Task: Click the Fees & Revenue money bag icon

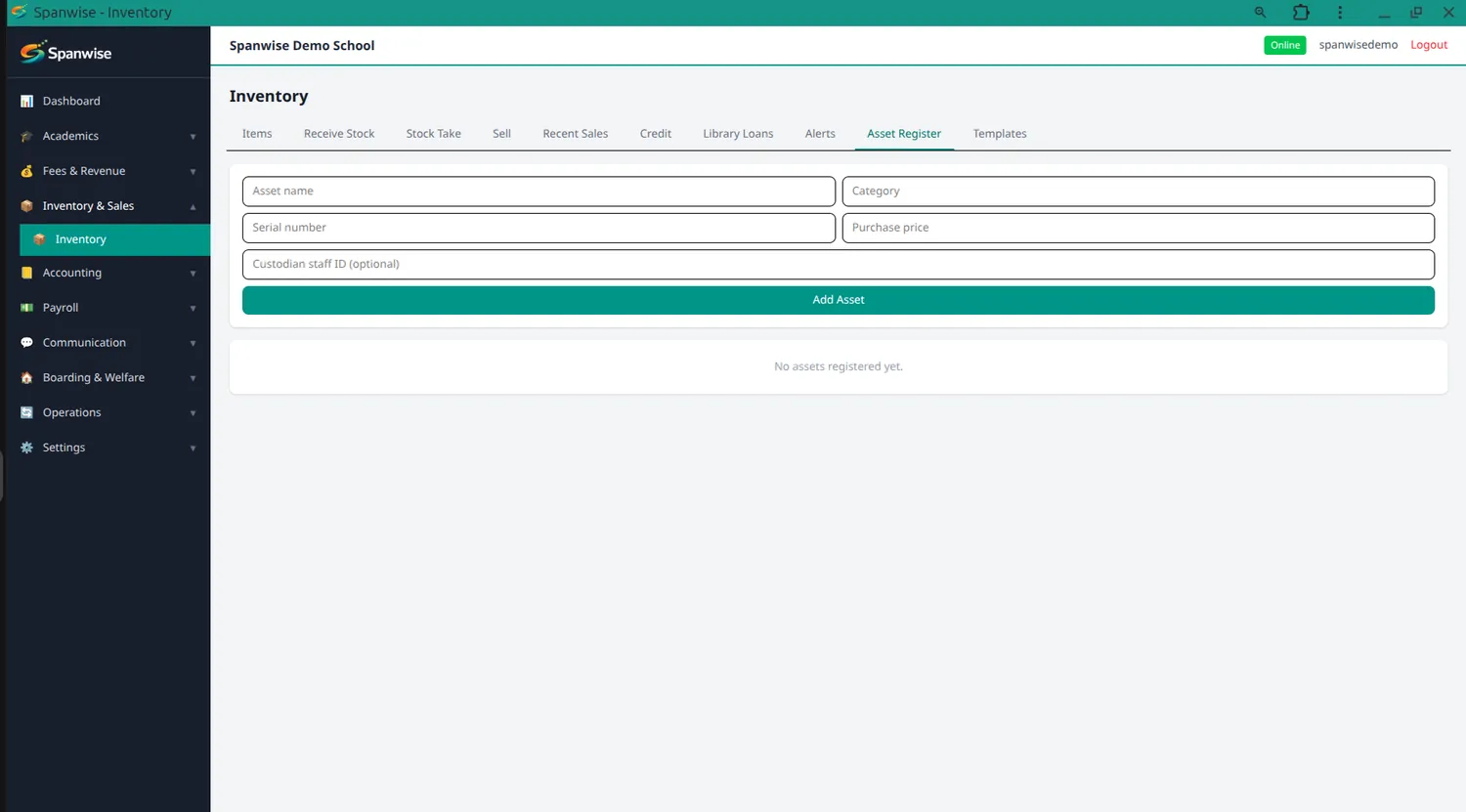Action: (x=26, y=171)
